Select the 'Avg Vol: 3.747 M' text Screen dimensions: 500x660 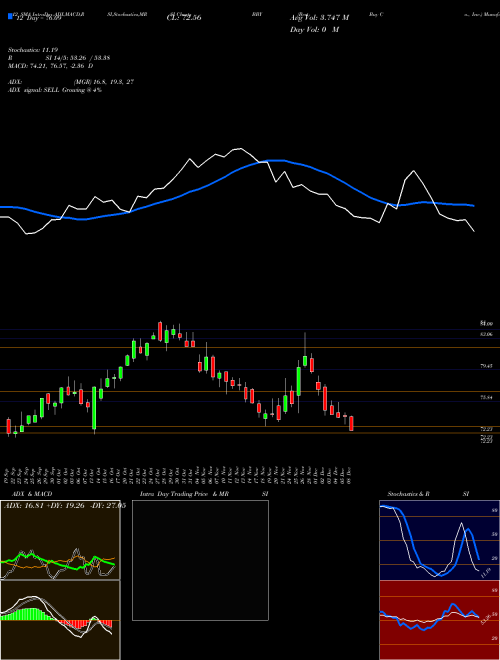[x=319, y=18]
